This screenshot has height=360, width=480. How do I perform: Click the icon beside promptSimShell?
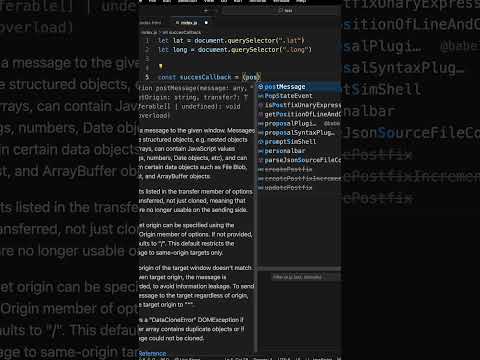[261, 142]
